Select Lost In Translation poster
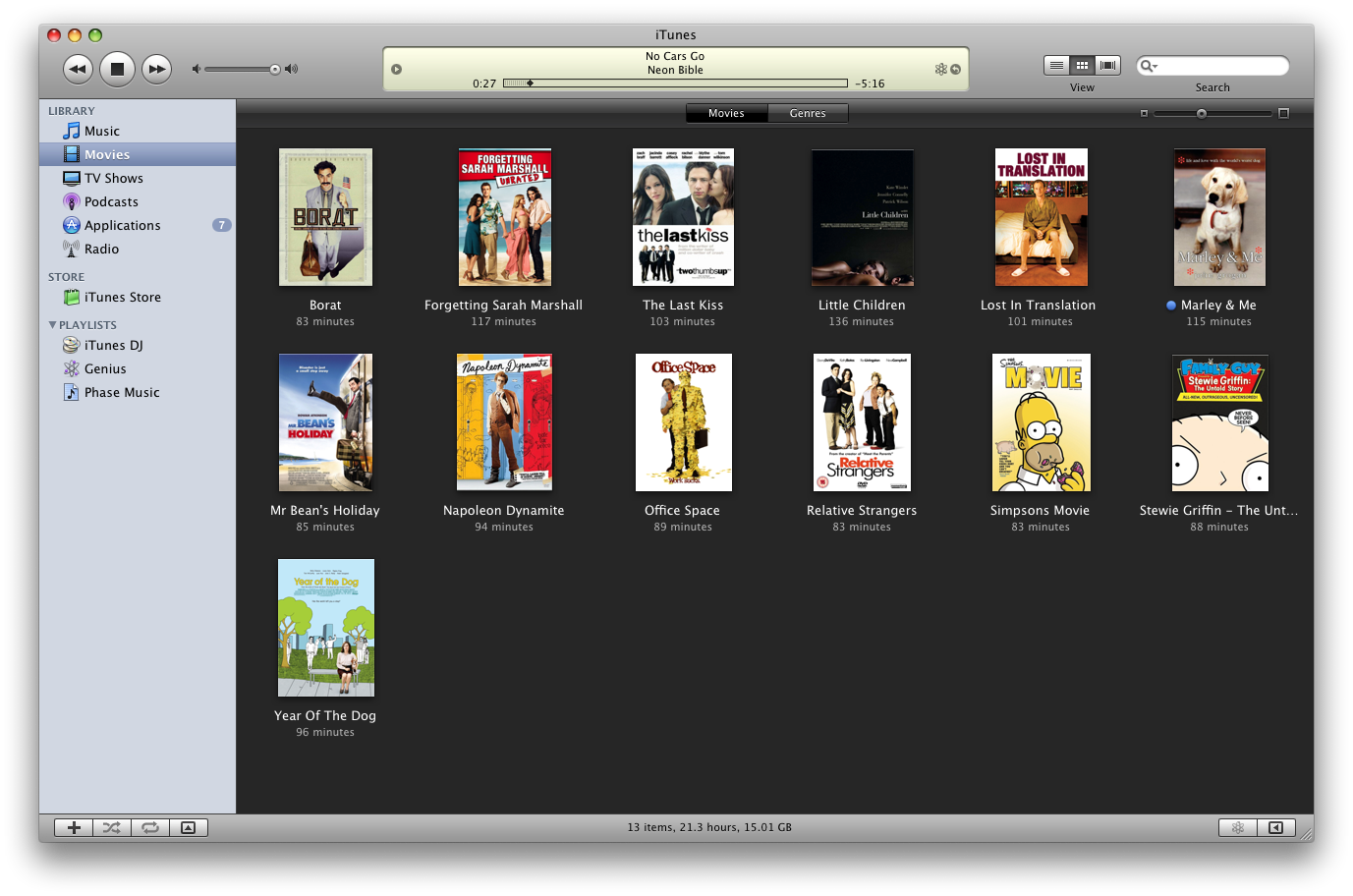The height and width of the screenshot is (896, 1353). point(1041,217)
